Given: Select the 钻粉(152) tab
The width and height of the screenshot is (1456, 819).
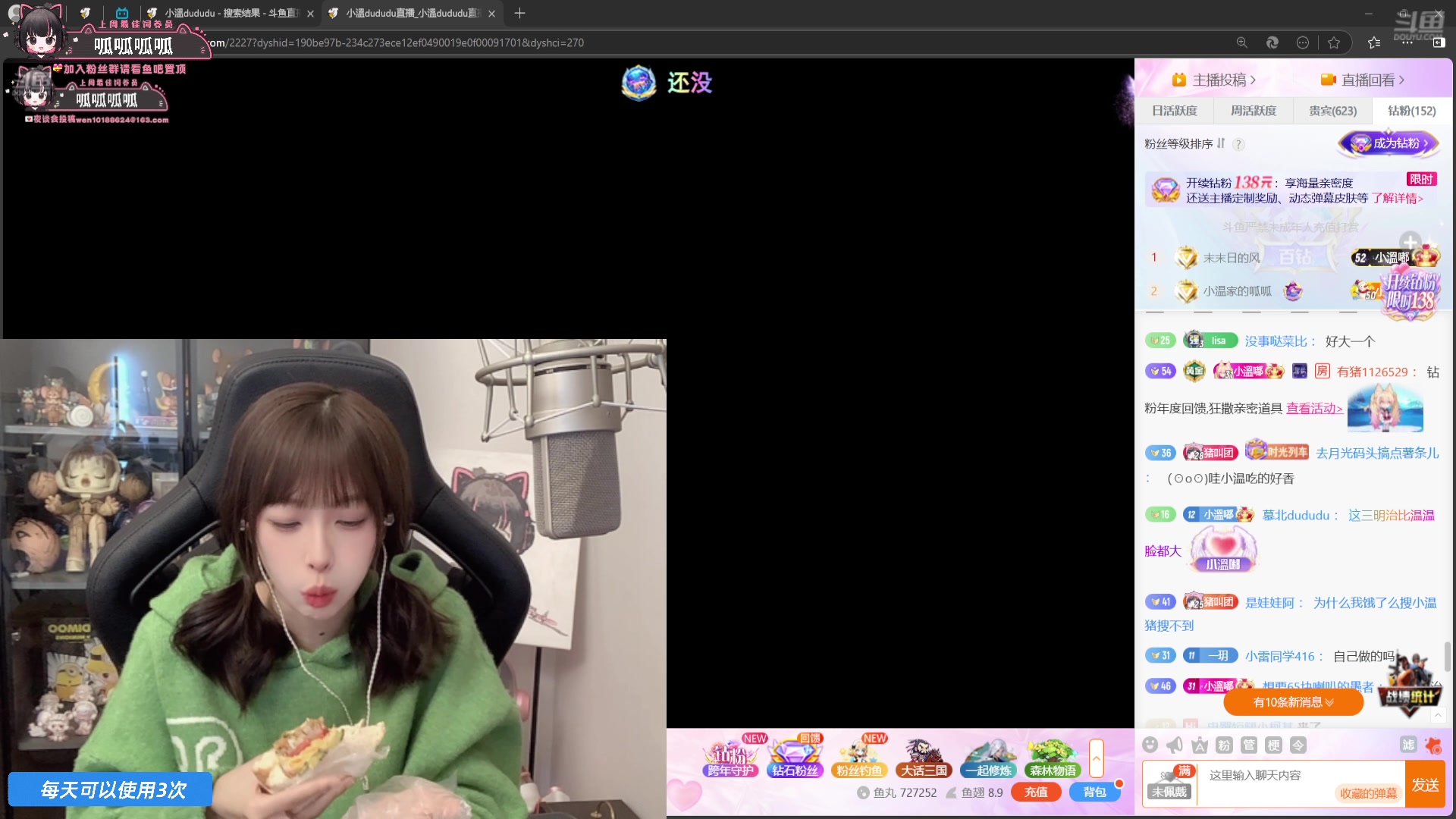Looking at the screenshot, I should [x=1411, y=111].
